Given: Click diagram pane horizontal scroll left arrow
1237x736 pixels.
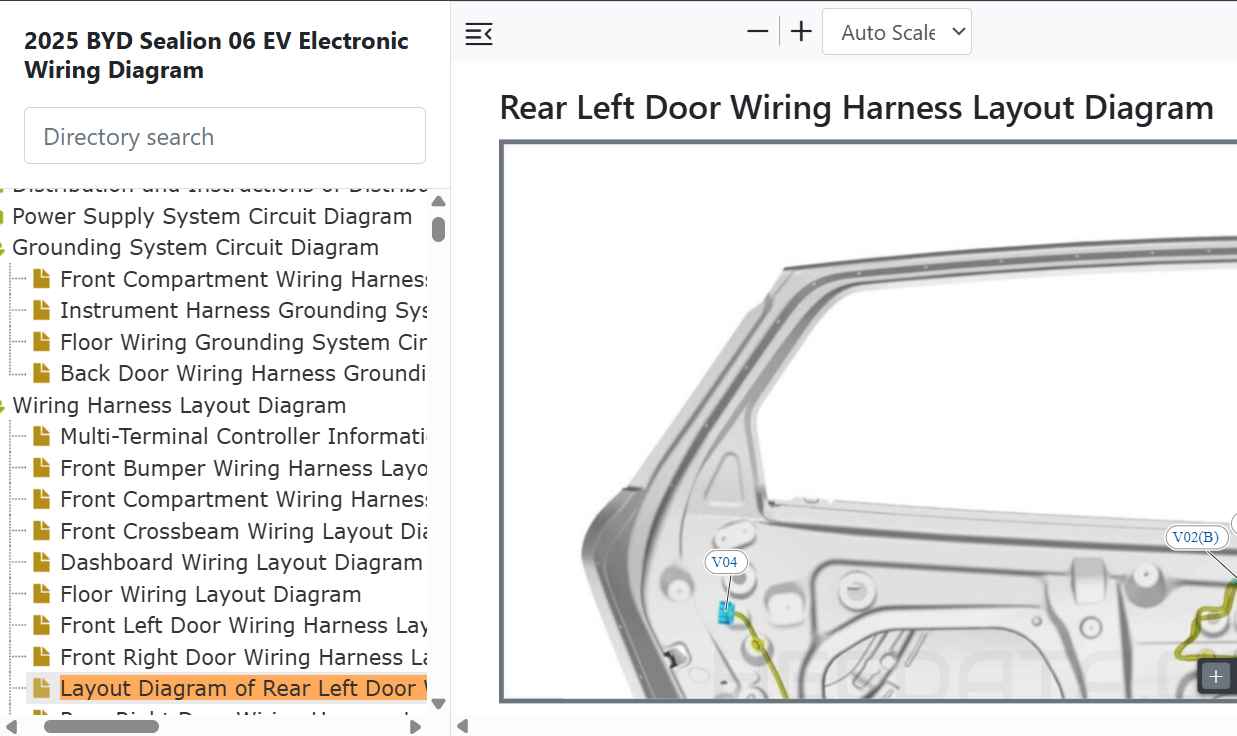Looking at the screenshot, I should click(462, 726).
